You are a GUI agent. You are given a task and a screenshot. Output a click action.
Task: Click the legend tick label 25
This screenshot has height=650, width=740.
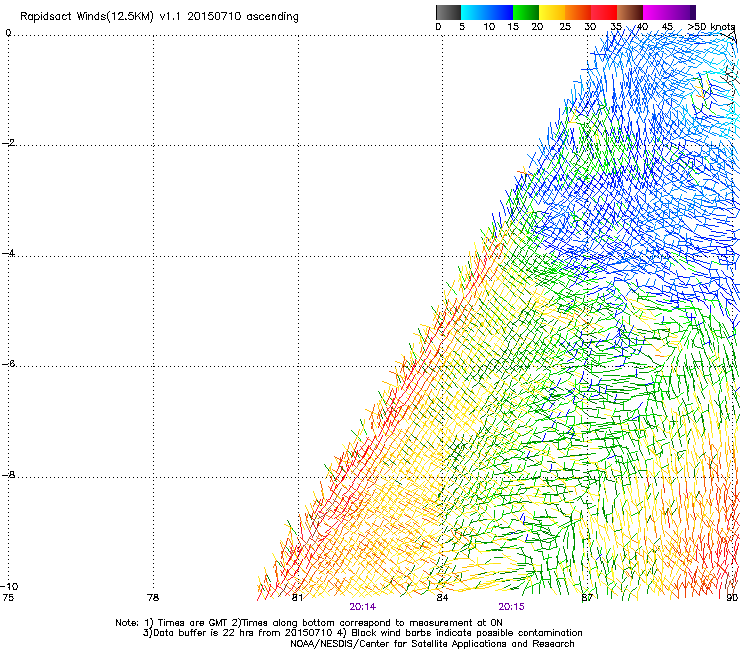point(565,27)
